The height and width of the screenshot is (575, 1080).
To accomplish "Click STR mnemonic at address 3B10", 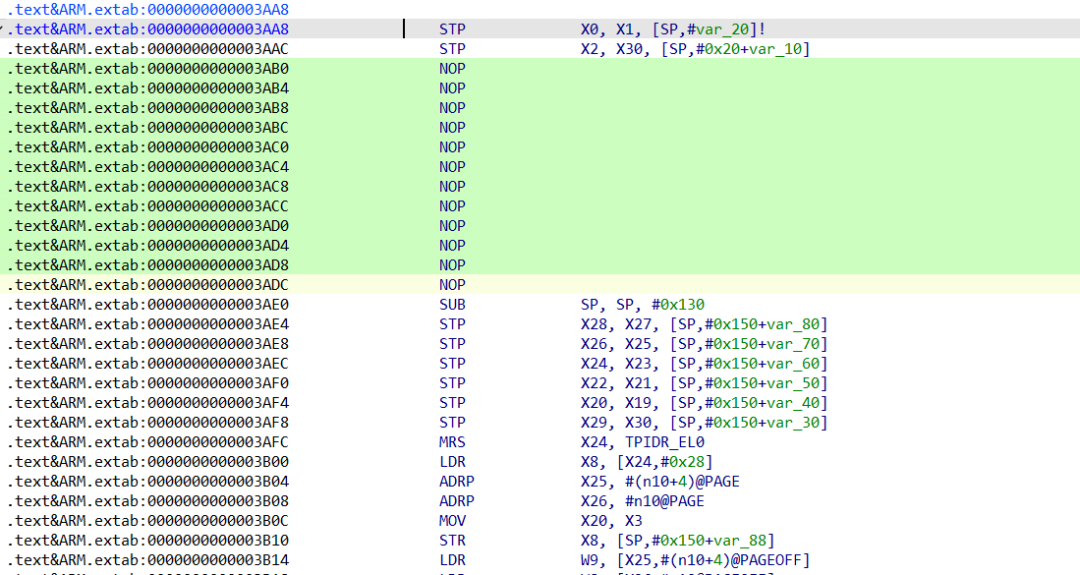I will 453,540.
